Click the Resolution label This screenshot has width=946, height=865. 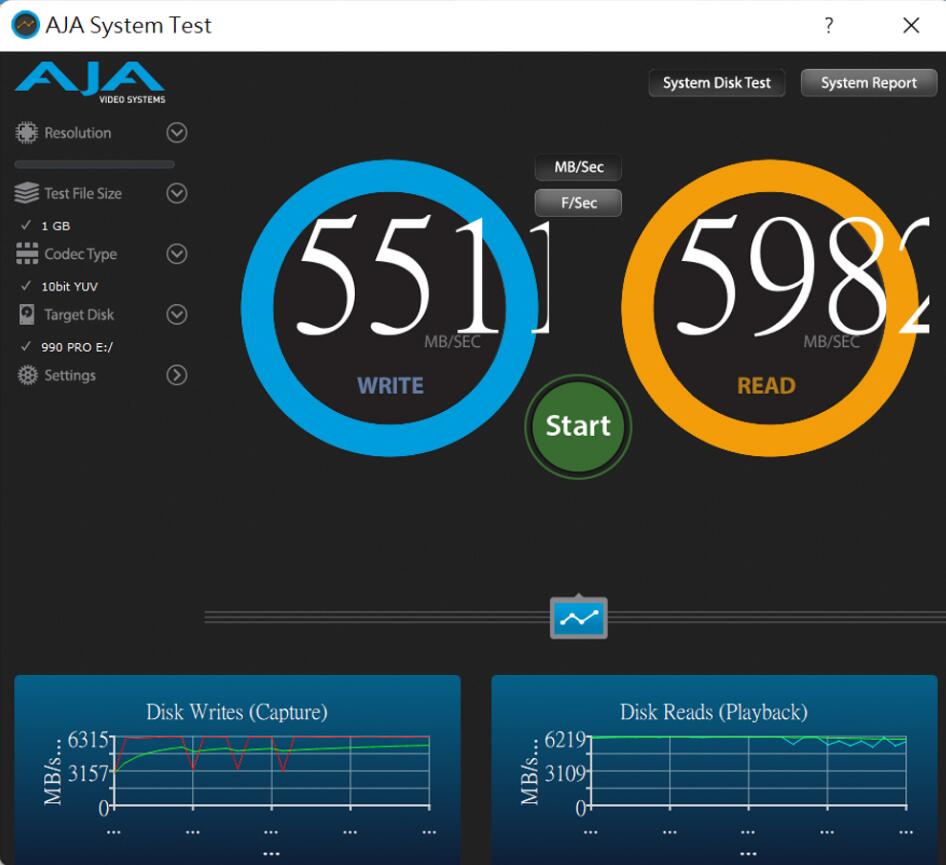[x=78, y=133]
